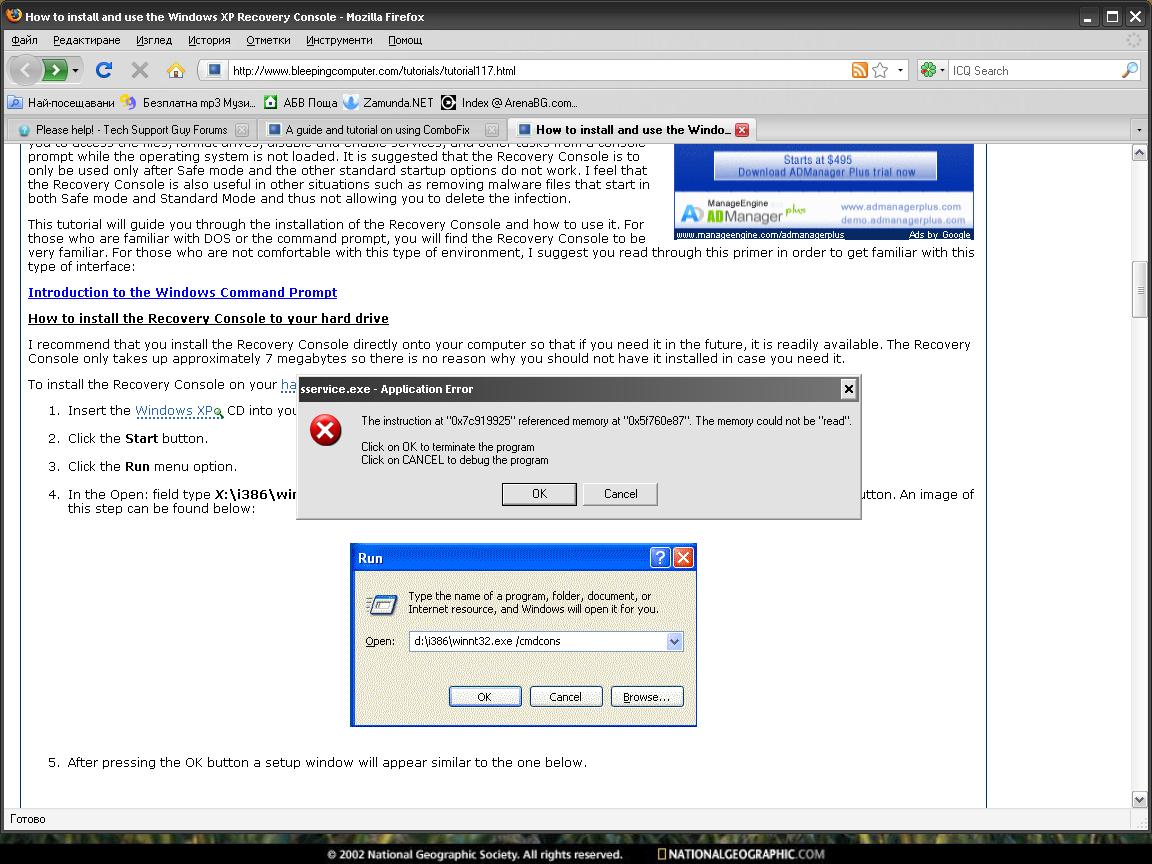Click the 'How to install the Recovery Console' heading
1152x864 pixels.
point(208,318)
